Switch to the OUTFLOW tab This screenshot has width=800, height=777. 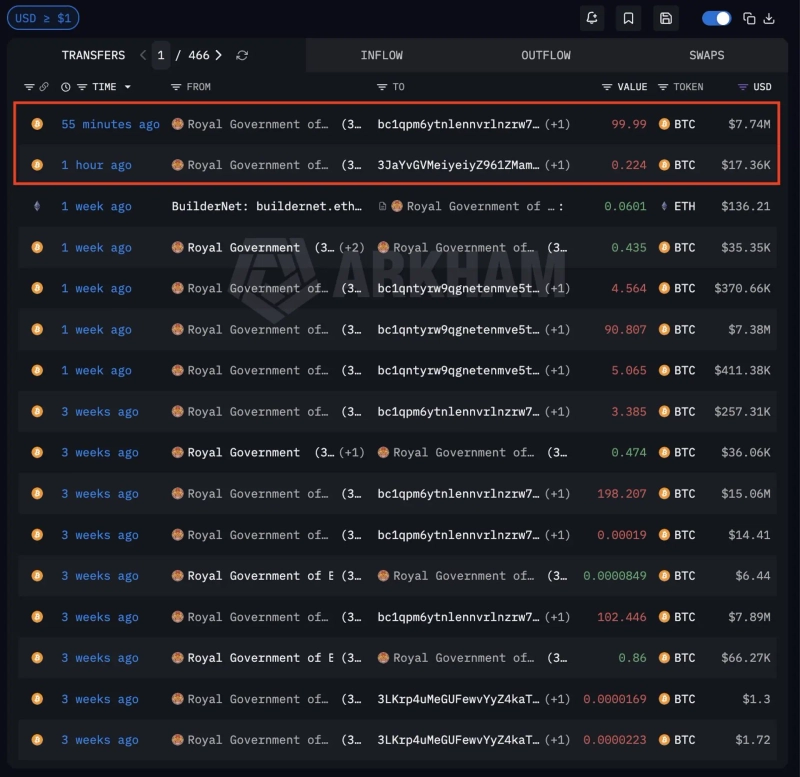click(546, 55)
